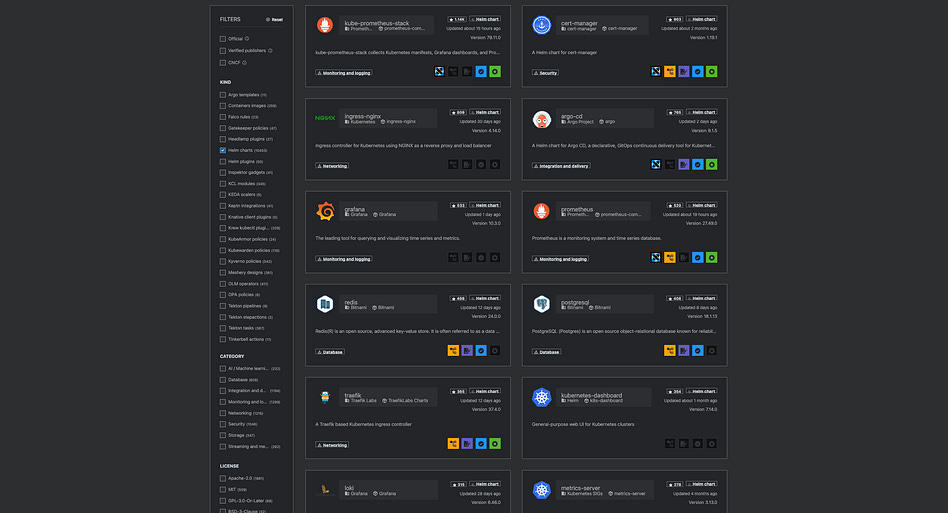Check the Argo templates kind filter
The height and width of the screenshot is (513, 948).
click(222, 95)
